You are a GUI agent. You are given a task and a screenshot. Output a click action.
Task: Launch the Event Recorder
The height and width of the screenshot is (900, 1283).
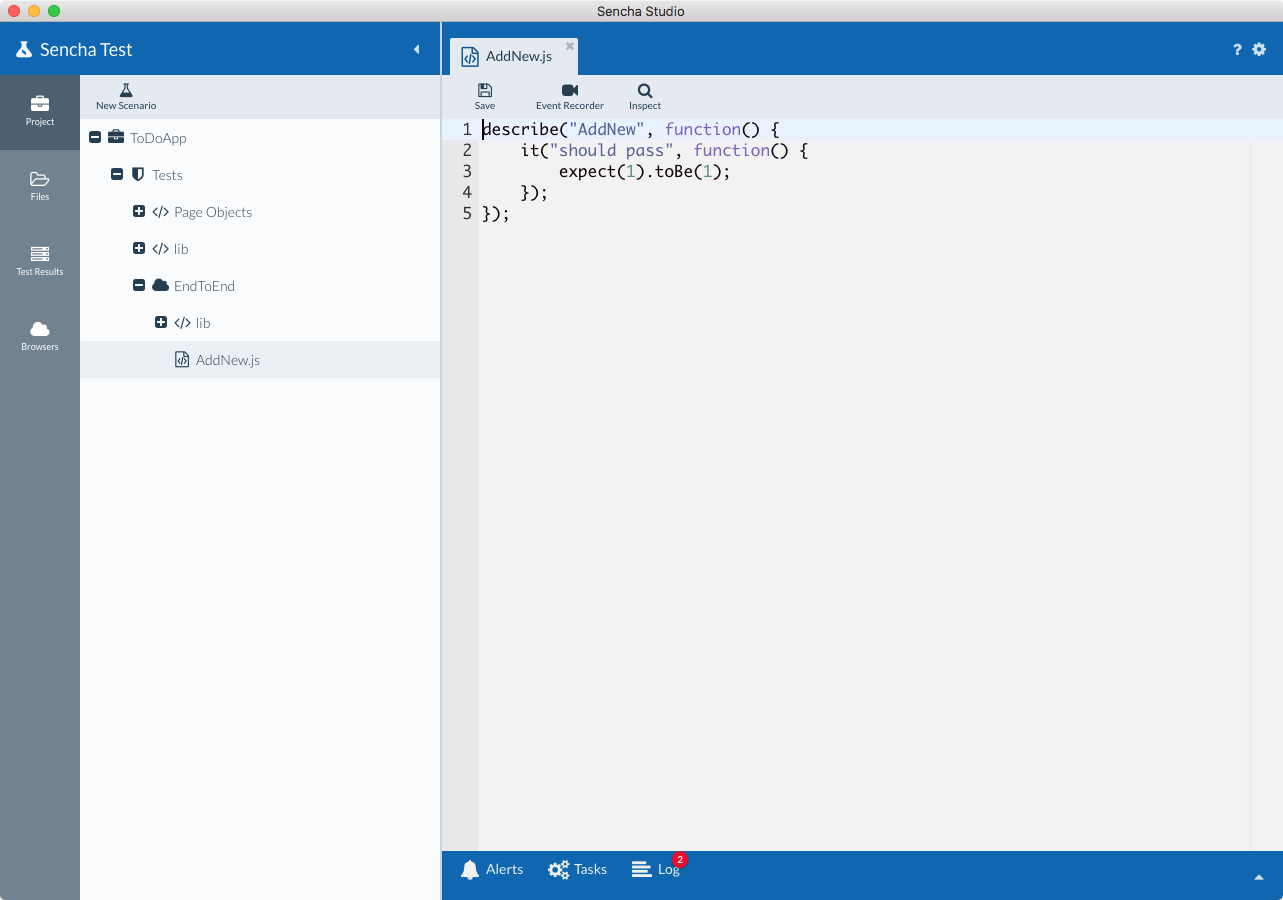[x=570, y=97]
